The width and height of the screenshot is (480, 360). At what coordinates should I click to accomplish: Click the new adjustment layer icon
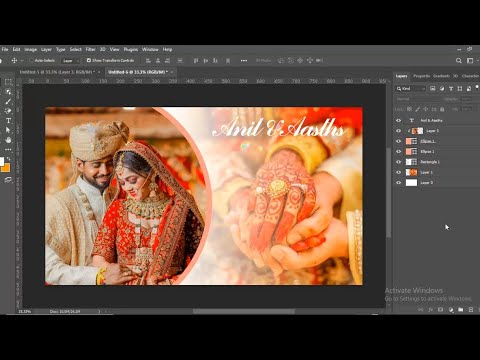[x=451, y=310]
